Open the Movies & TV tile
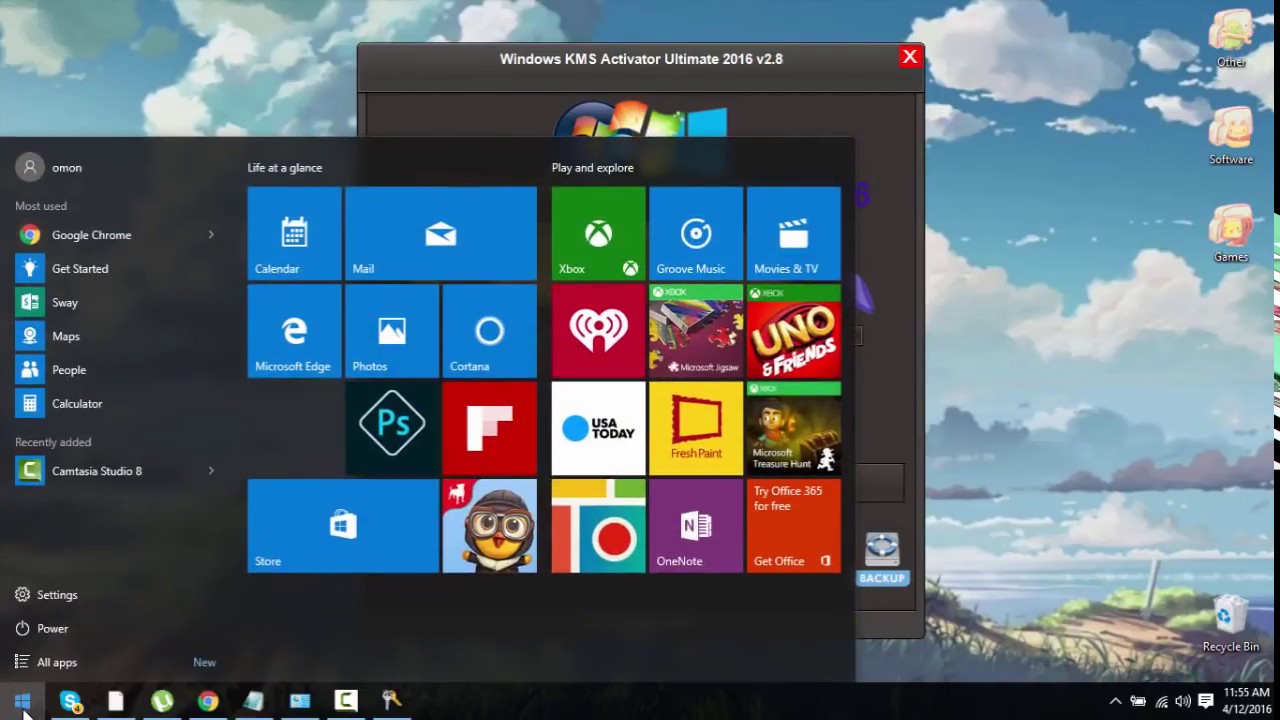 pyautogui.click(x=794, y=233)
